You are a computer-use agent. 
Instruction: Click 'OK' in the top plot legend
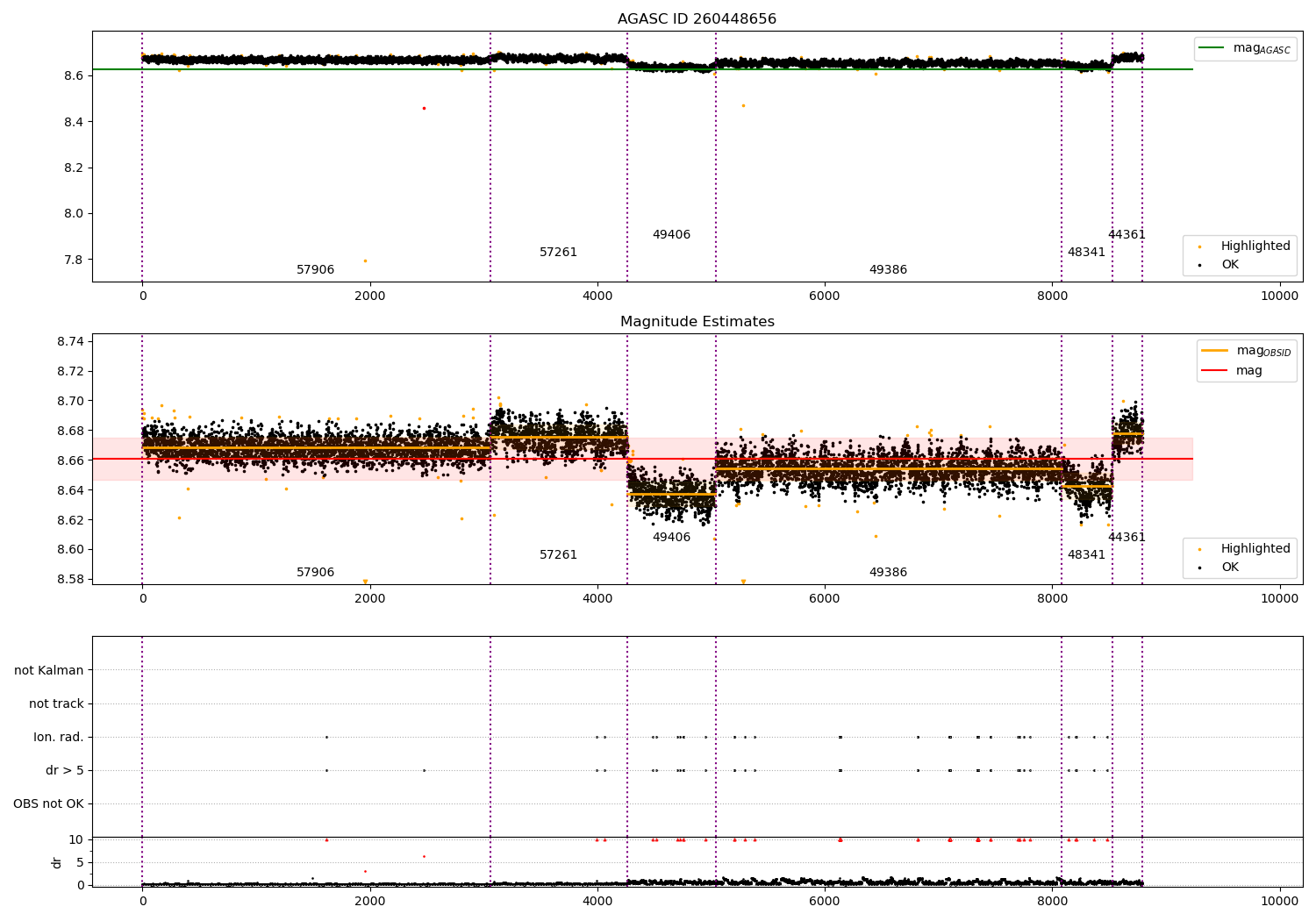click(1230, 265)
